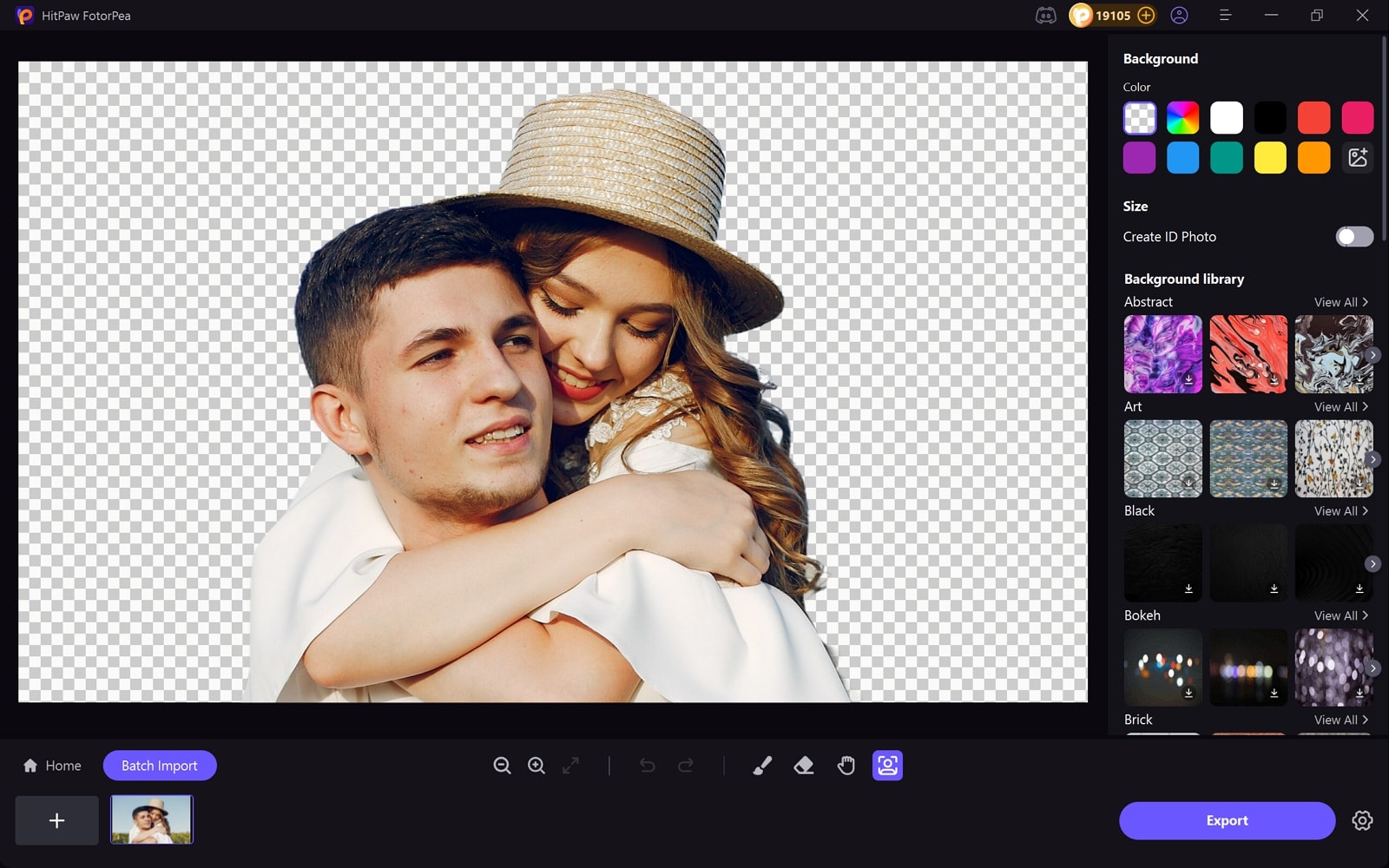Activate the portrait auto-select tool
The height and width of the screenshot is (868, 1389).
[887, 766]
